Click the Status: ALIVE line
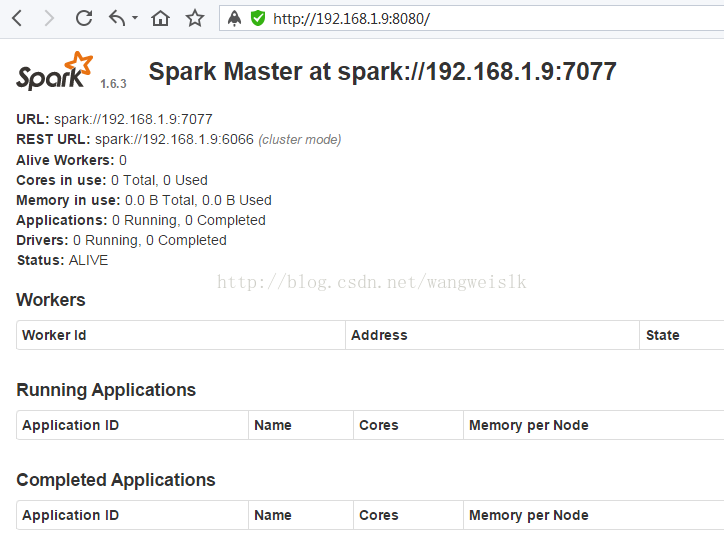Screen dimensions: 724x543 pyautogui.click(x=62, y=260)
